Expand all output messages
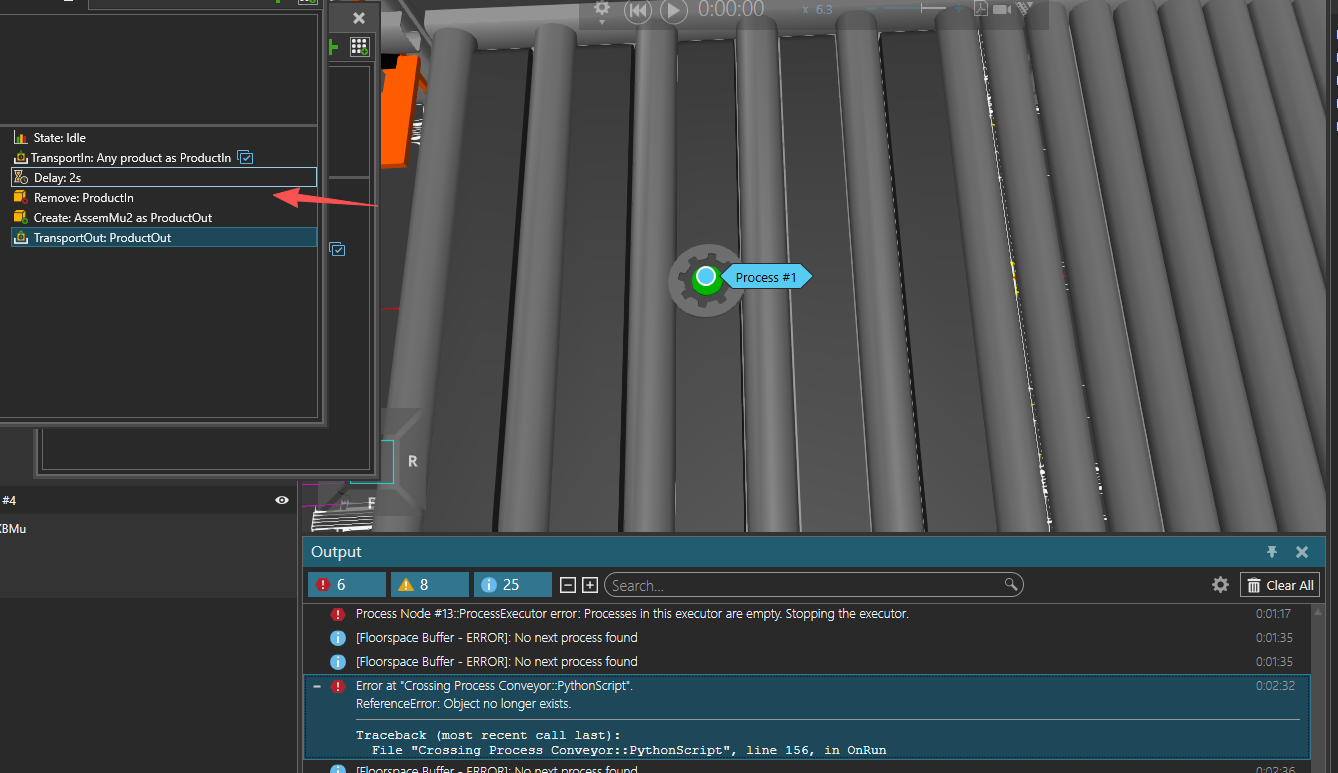This screenshot has height=773, width=1338. coord(590,585)
